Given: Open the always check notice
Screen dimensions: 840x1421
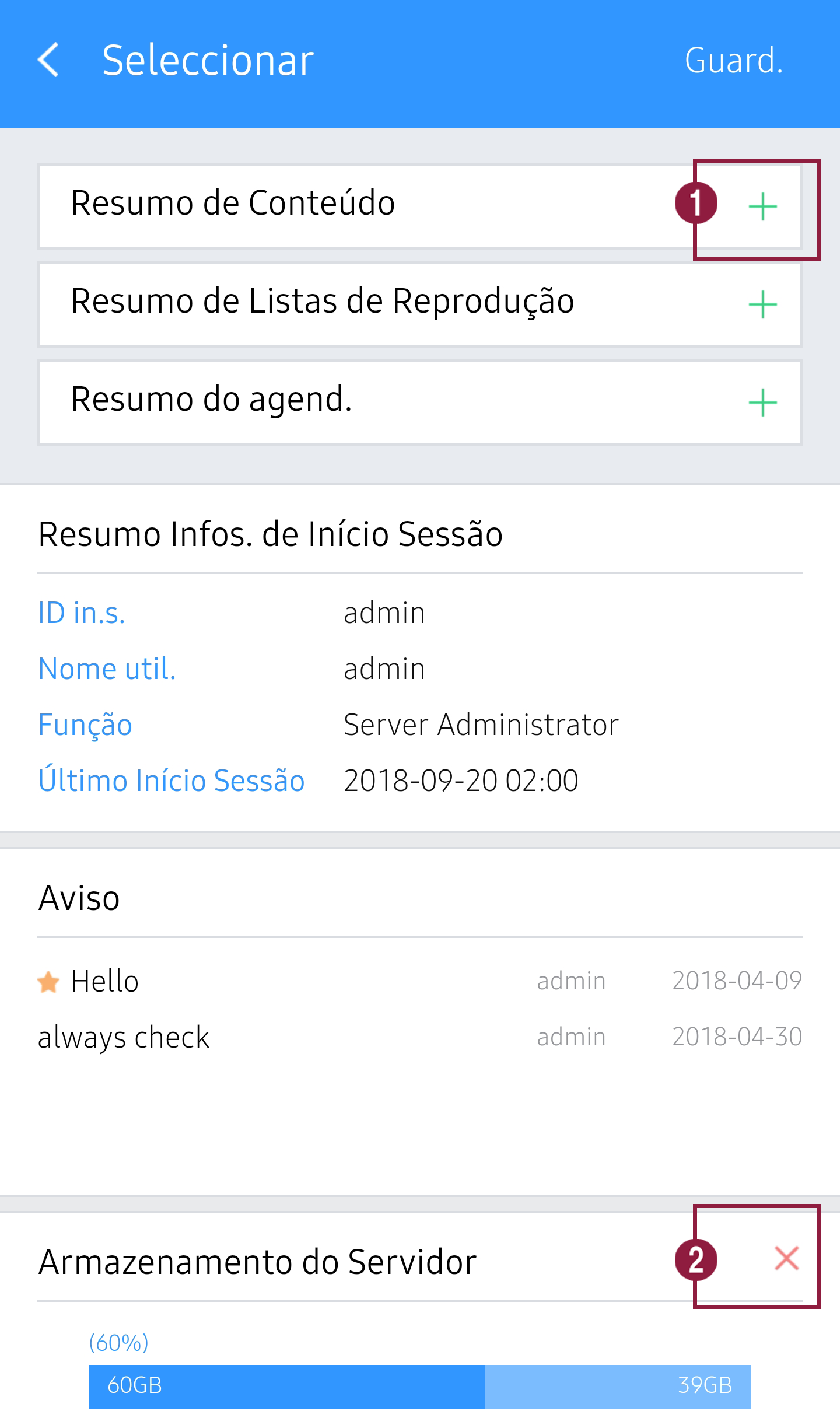Looking at the screenshot, I should tap(124, 1038).
